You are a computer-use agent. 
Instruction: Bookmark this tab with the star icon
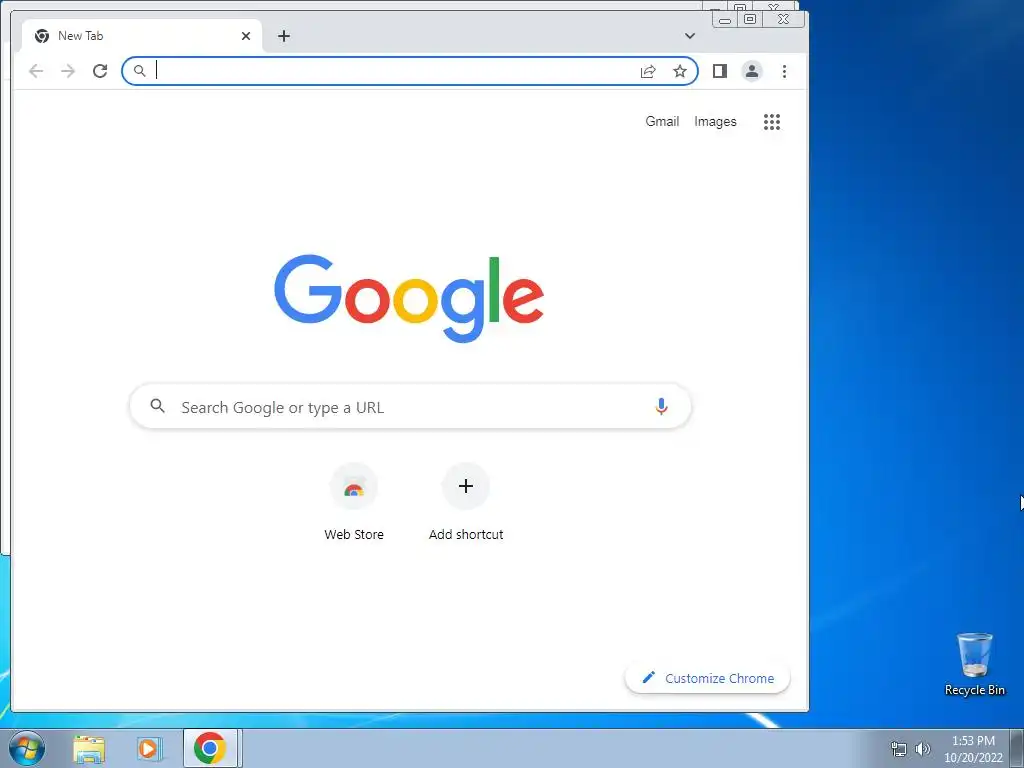pos(680,71)
